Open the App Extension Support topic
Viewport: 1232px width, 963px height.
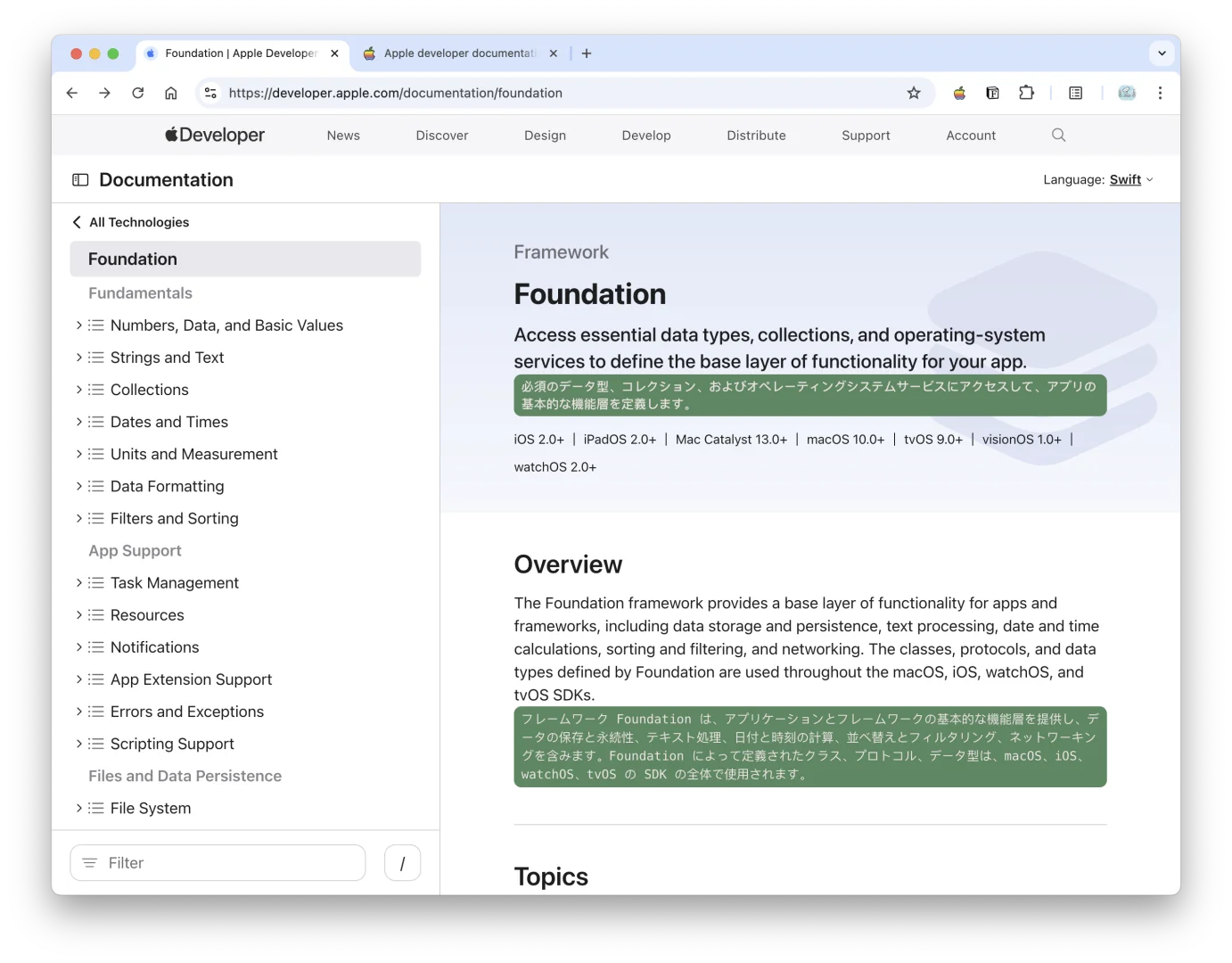pos(191,679)
